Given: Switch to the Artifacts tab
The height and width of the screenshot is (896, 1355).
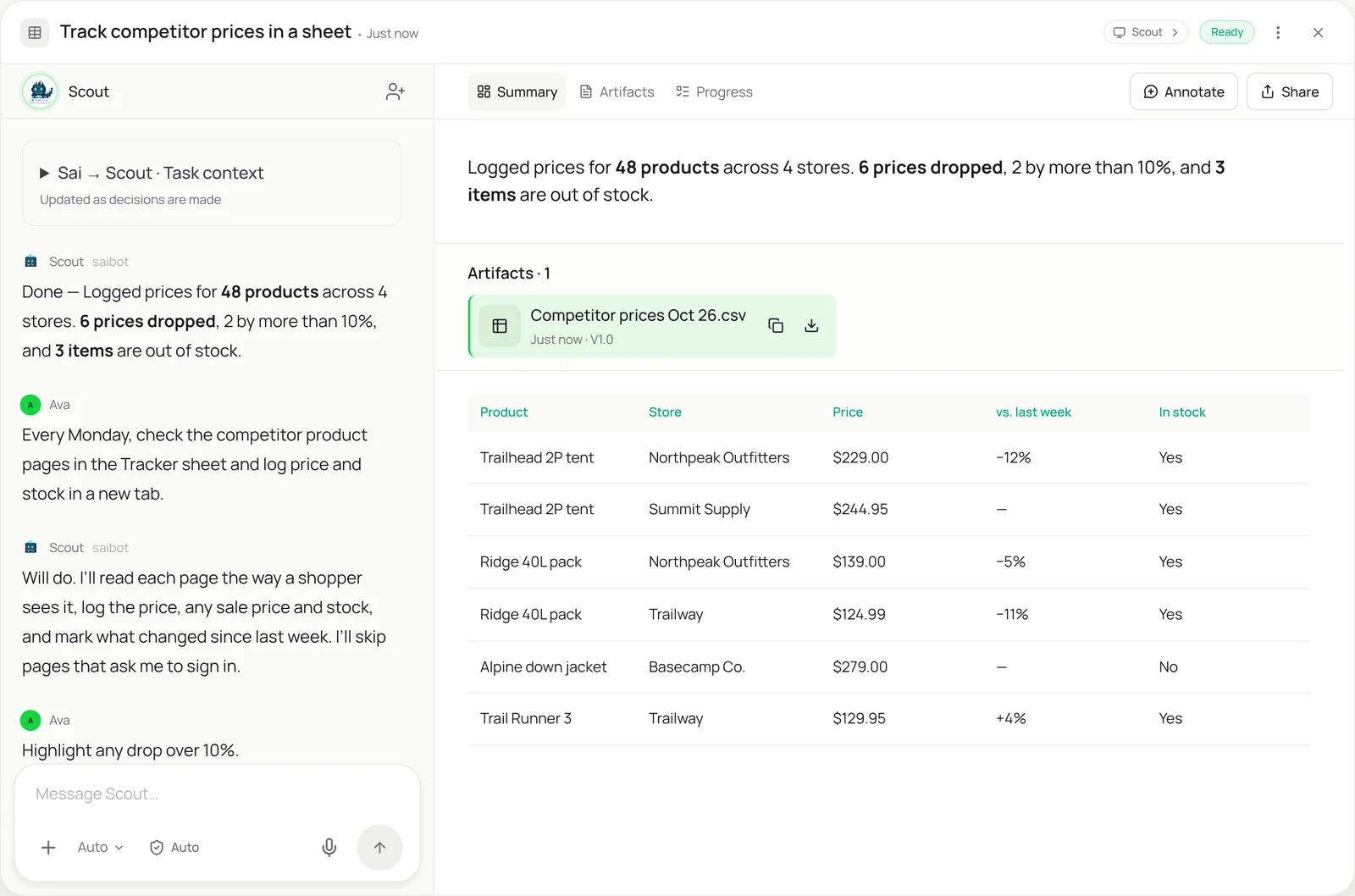Looking at the screenshot, I should pos(617,91).
